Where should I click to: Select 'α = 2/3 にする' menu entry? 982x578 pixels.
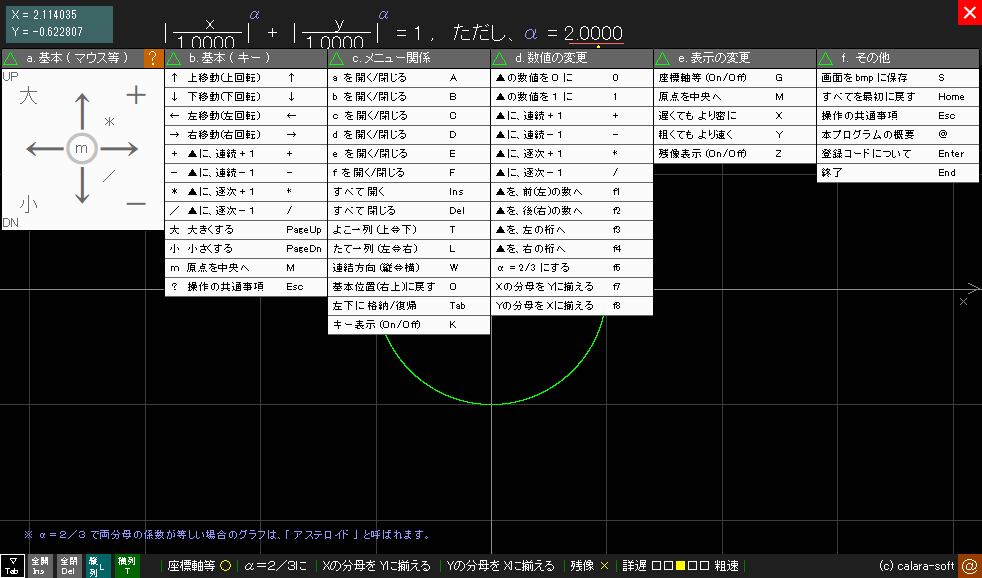coord(537,268)
